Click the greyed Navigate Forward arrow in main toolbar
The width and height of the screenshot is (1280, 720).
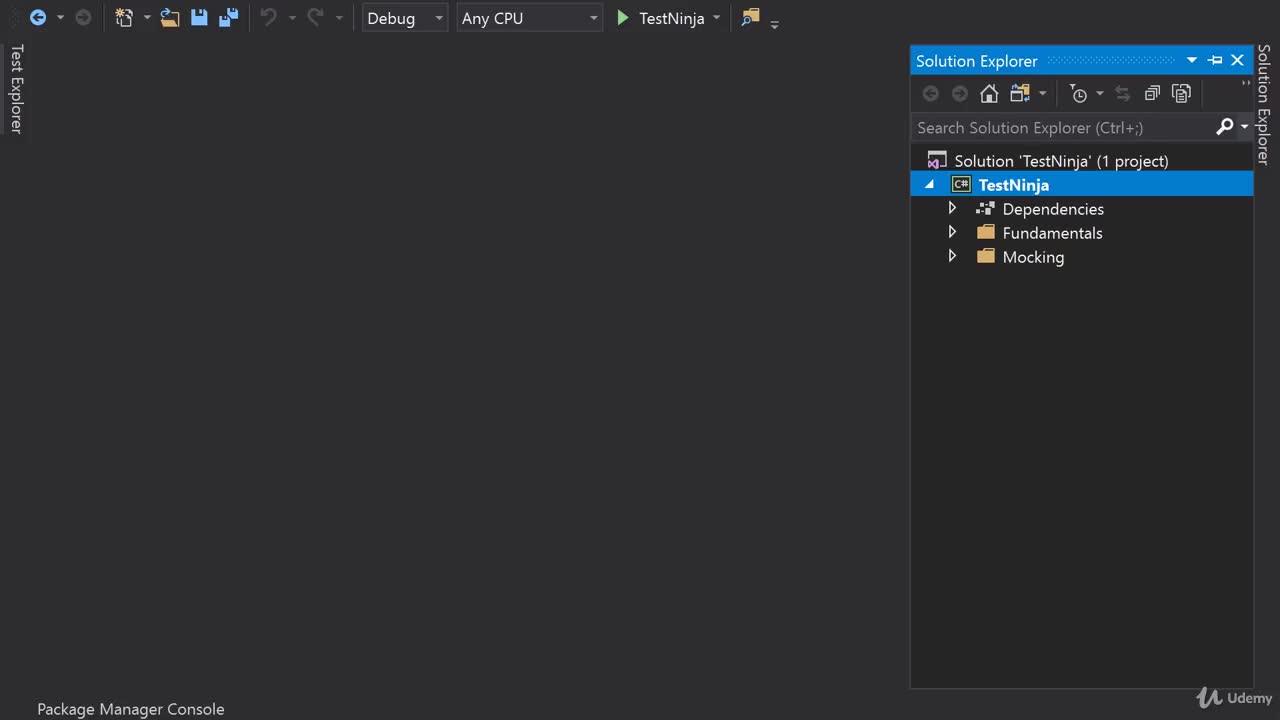[x=84, y=18]
